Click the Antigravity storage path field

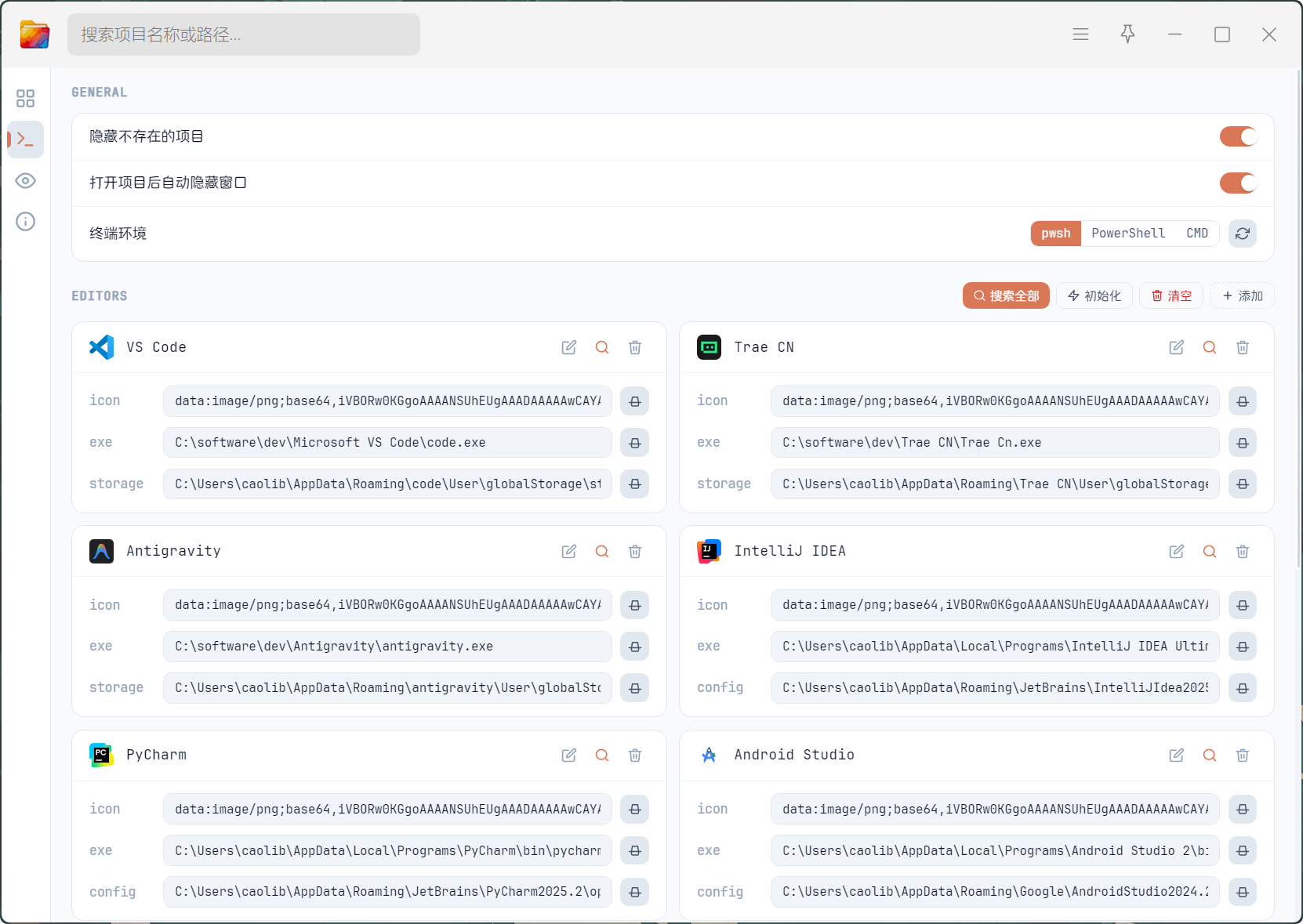[x=387, y=688]
